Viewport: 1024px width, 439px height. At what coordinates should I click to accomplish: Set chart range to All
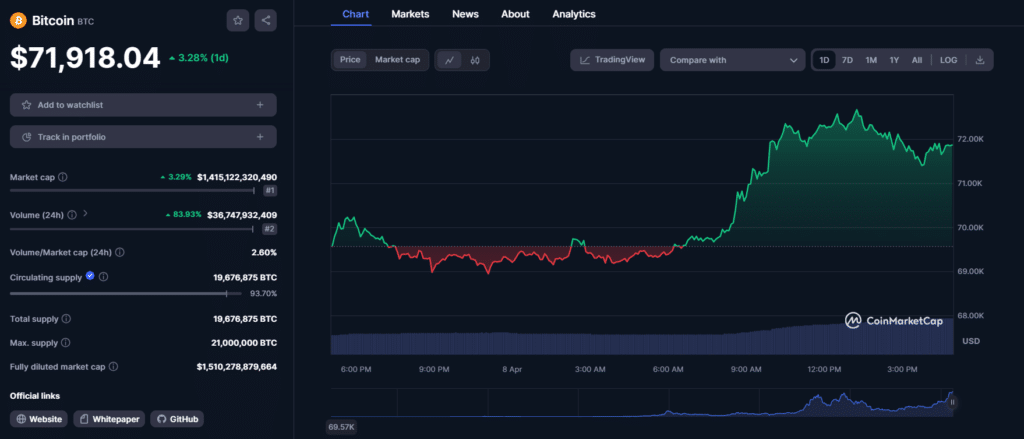(917, 60)
